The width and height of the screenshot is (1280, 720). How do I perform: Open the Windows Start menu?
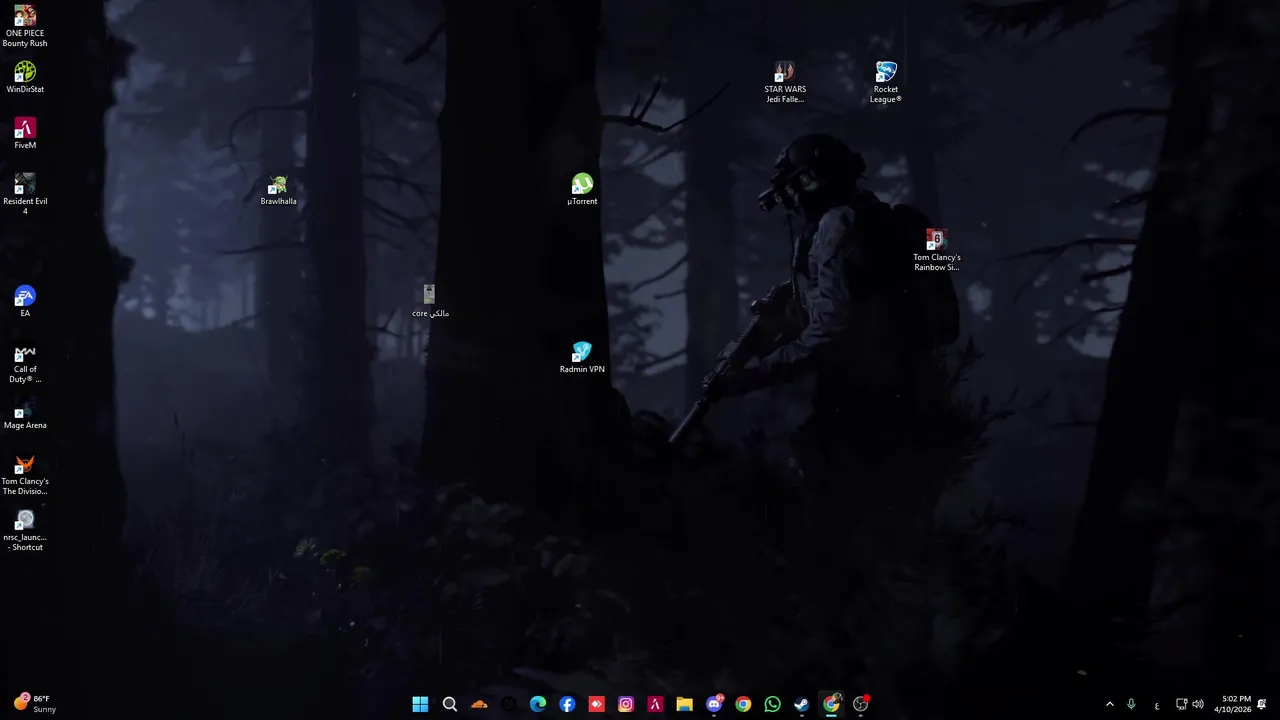(420, 704)
